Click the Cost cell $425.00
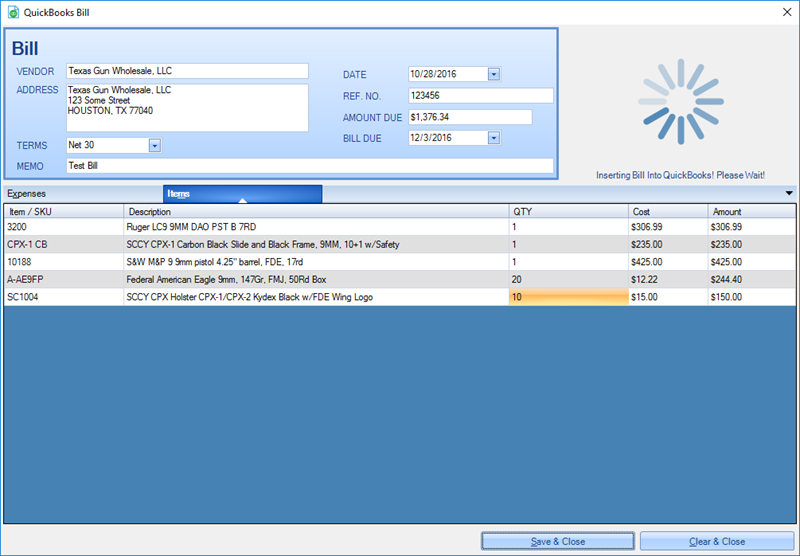This screenshot has width=800, height=556. 668,262
